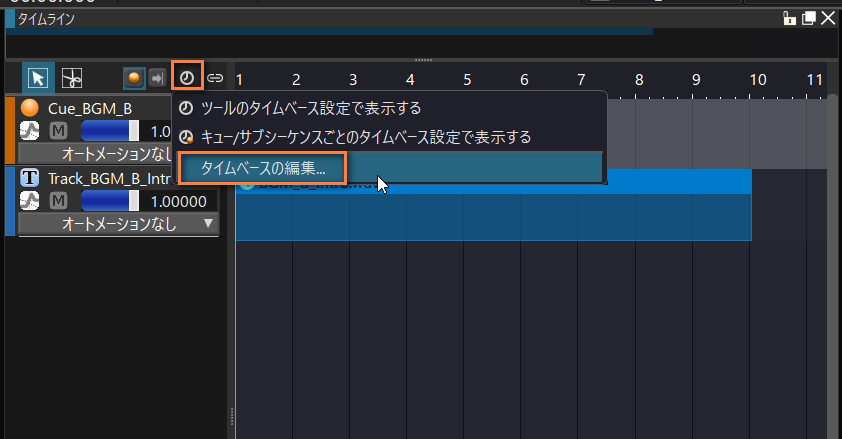Select the scissors split tool

tap(72, 78)
